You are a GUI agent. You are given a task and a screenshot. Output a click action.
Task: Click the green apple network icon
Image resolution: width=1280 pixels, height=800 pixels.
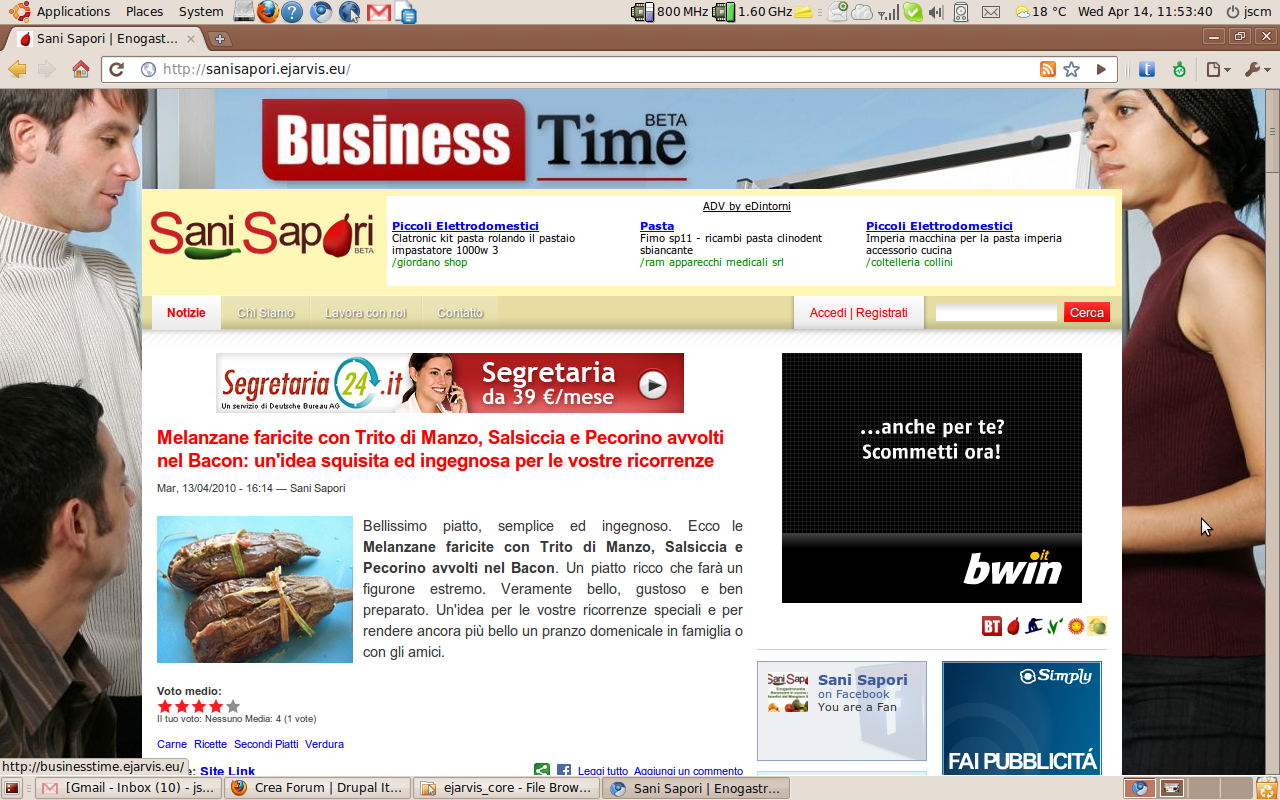pyautogui.click(x=1097, y=626)
